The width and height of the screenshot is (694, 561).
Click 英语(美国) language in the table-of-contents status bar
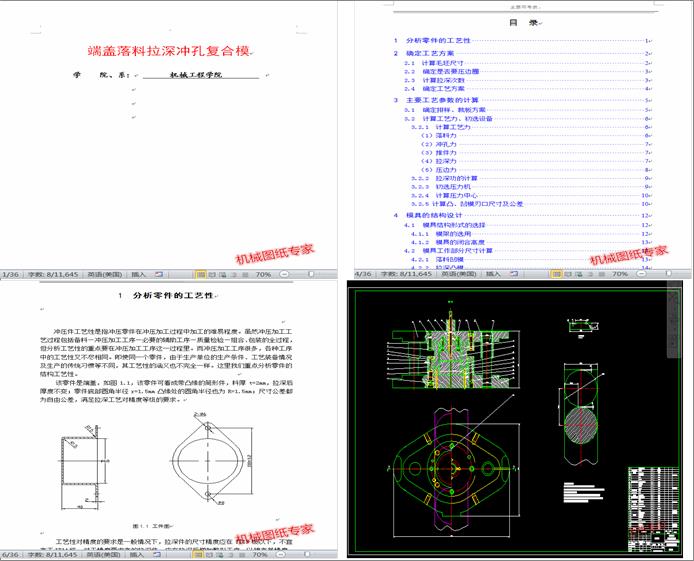(x=459, y=274)
